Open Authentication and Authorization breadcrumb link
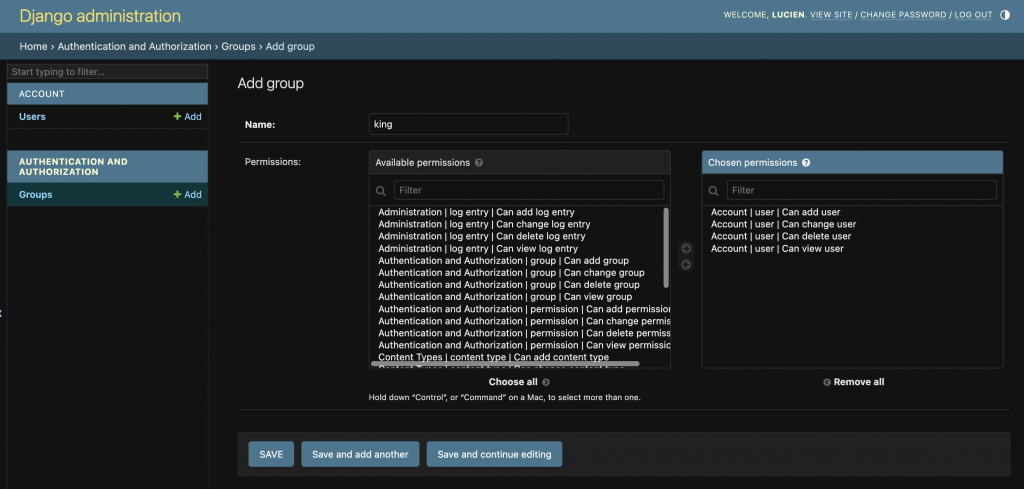The height and width of the screenshot is (489, 1024). [135, 46]
